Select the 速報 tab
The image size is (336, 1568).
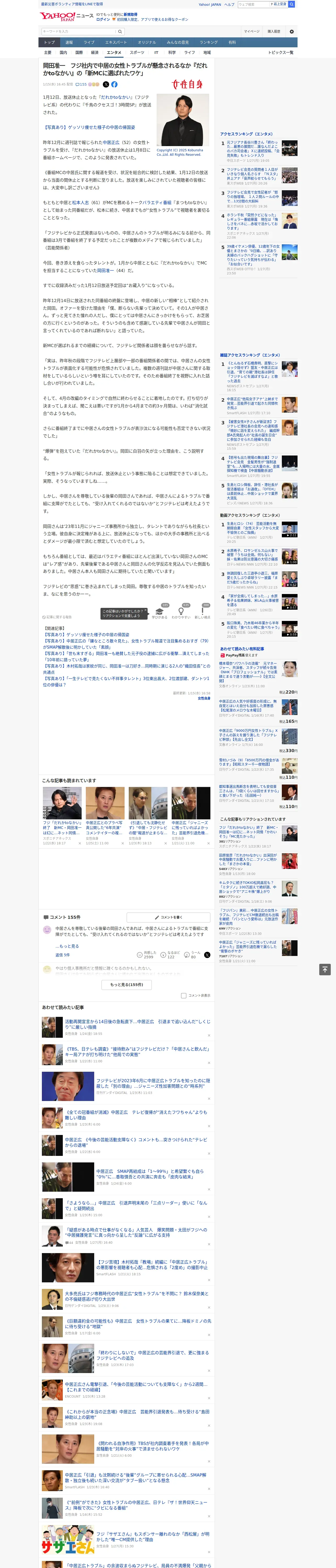tap(69, 43)
